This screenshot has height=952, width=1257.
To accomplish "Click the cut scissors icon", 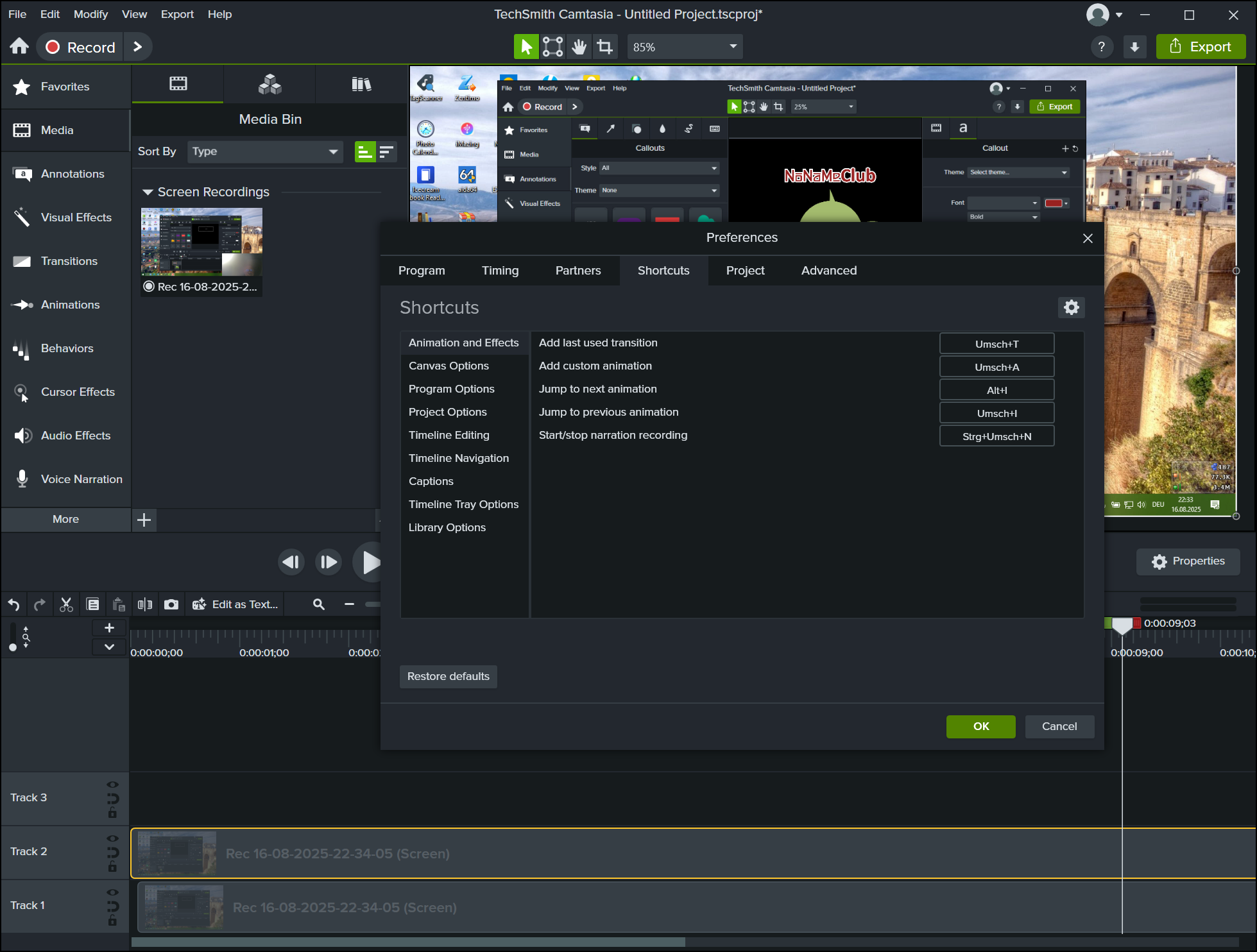I will (x=66, y=604).
